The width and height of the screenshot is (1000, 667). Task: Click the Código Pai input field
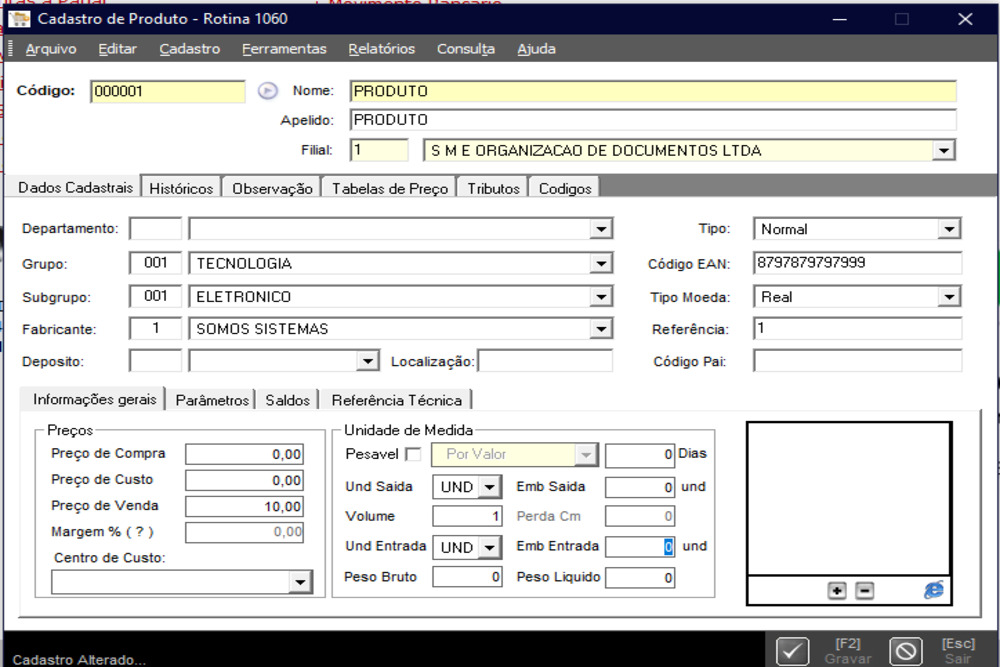(x=857, y=362)
